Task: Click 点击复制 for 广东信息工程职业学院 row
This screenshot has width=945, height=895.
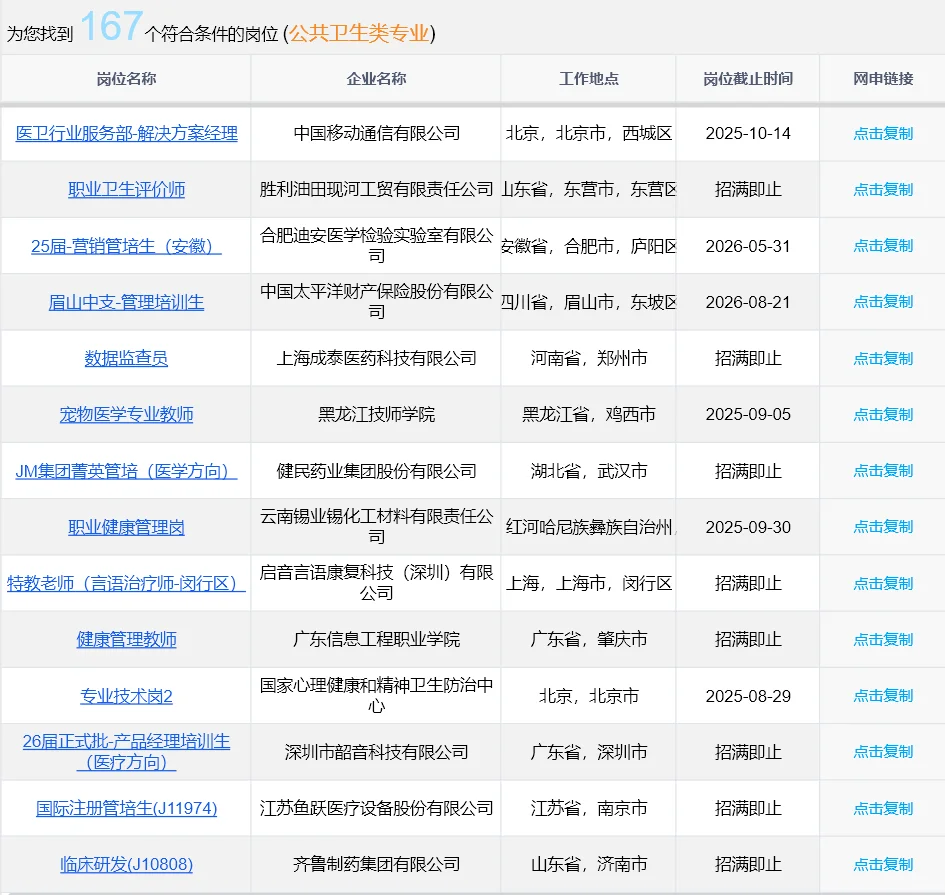Action: coord(884,639)
